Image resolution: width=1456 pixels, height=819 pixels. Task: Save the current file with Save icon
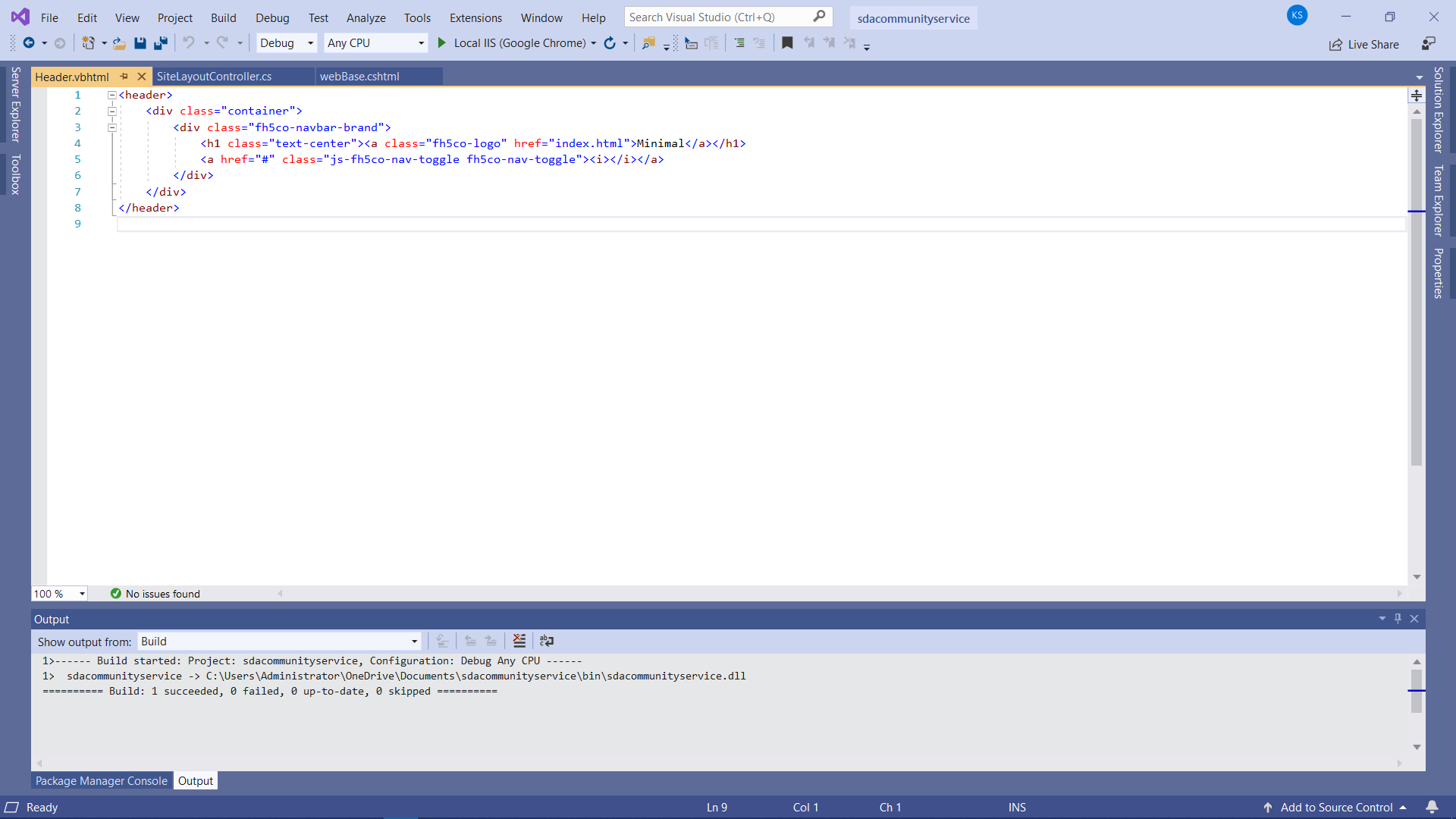(x=140, y=43)
